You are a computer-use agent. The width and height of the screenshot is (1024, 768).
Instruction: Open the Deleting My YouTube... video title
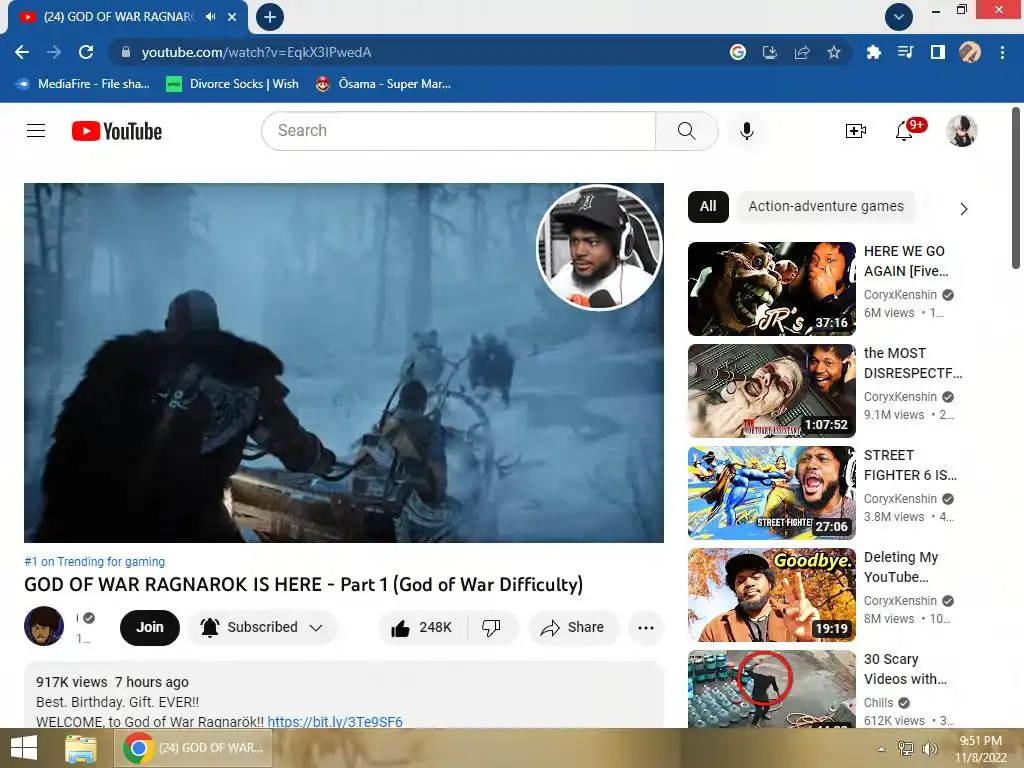click(x=901, y=567)
